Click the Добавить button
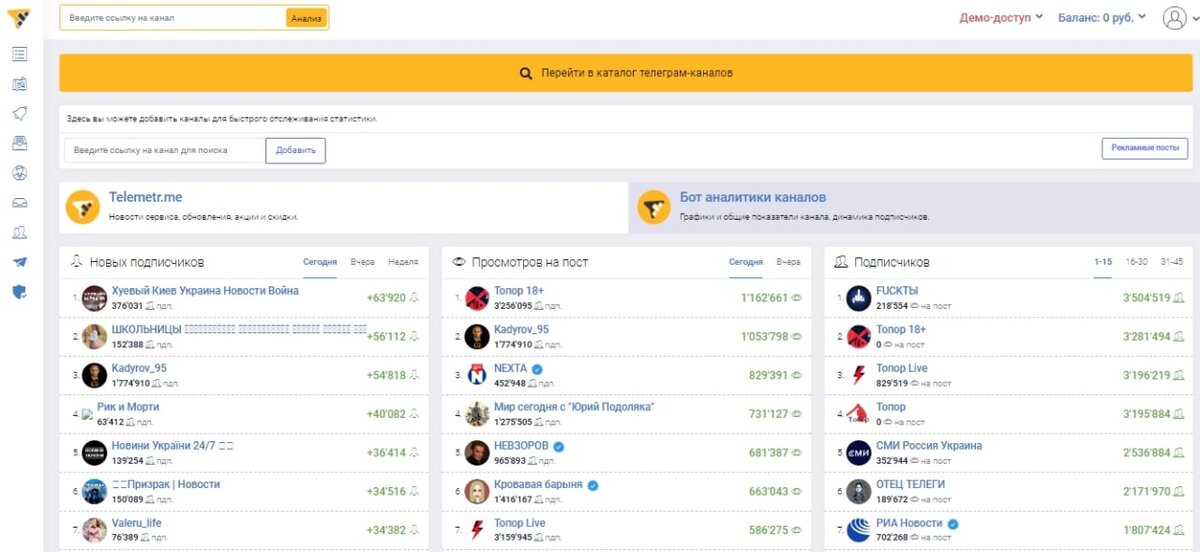The height and width of the screenshot is (552, 1200). point(296,151)
